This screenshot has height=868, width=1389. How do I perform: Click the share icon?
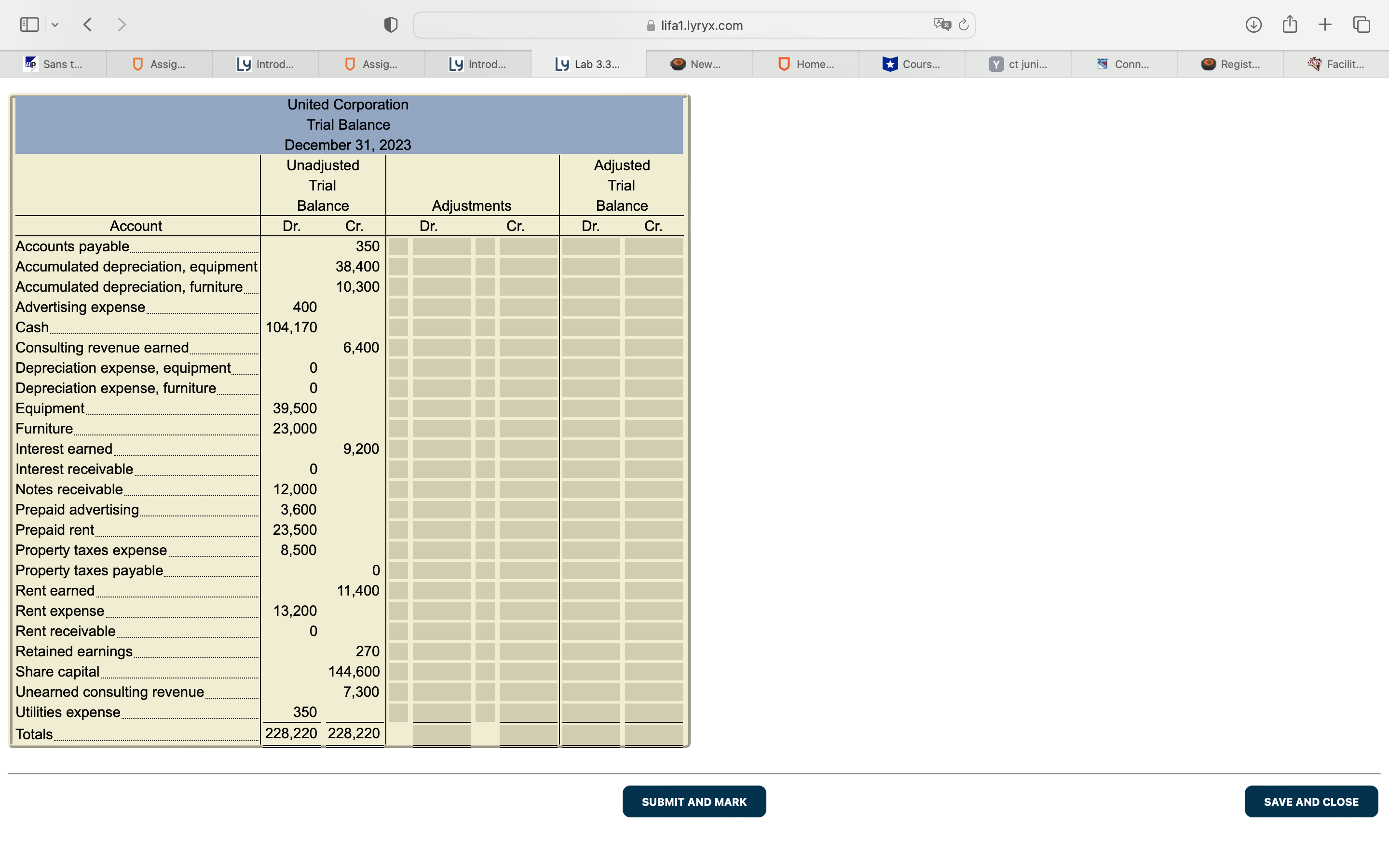pyautogui.click(x=1290, y=25)
